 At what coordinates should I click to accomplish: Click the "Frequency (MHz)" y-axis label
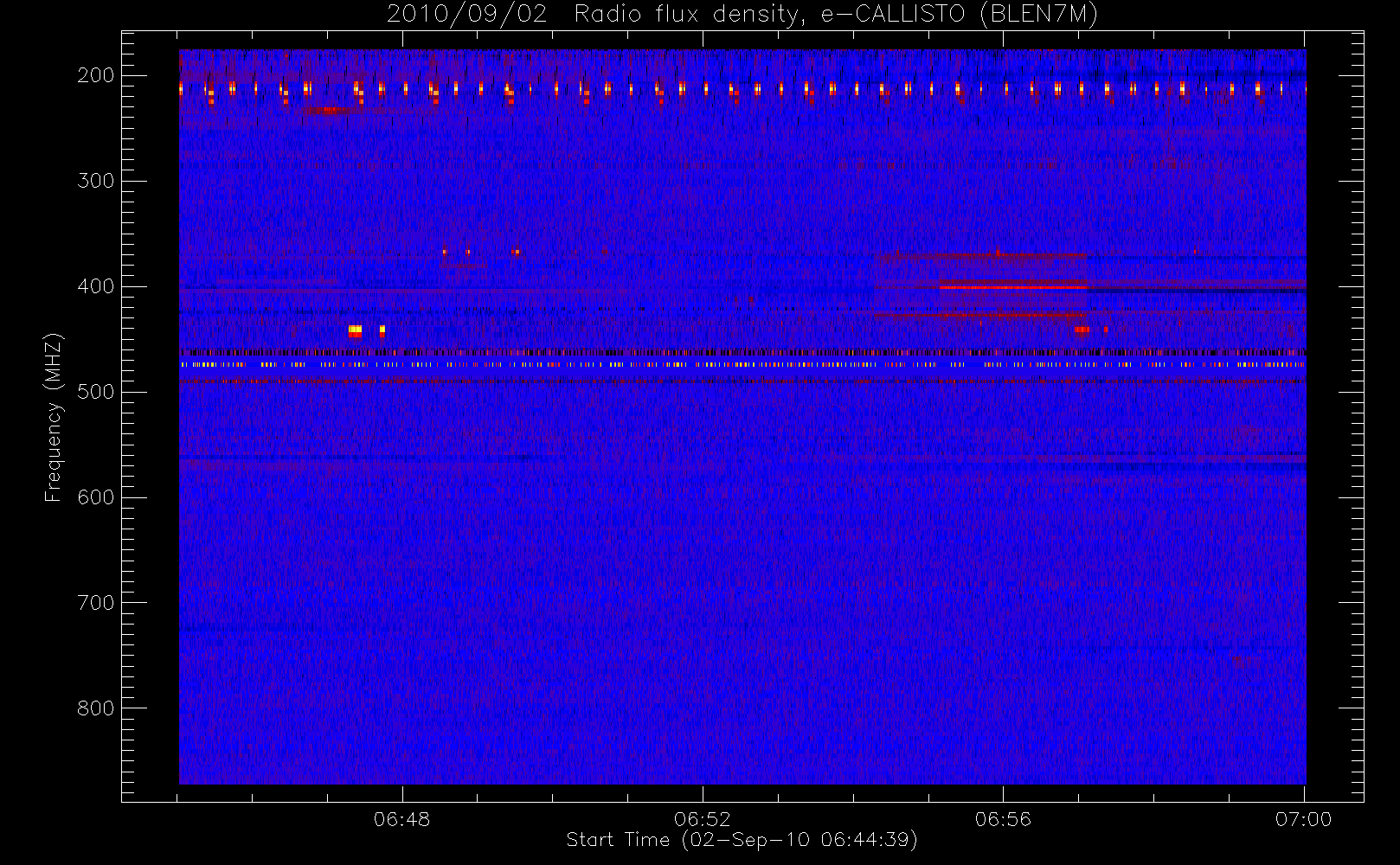pyautogui.click(x=54, y=417)
